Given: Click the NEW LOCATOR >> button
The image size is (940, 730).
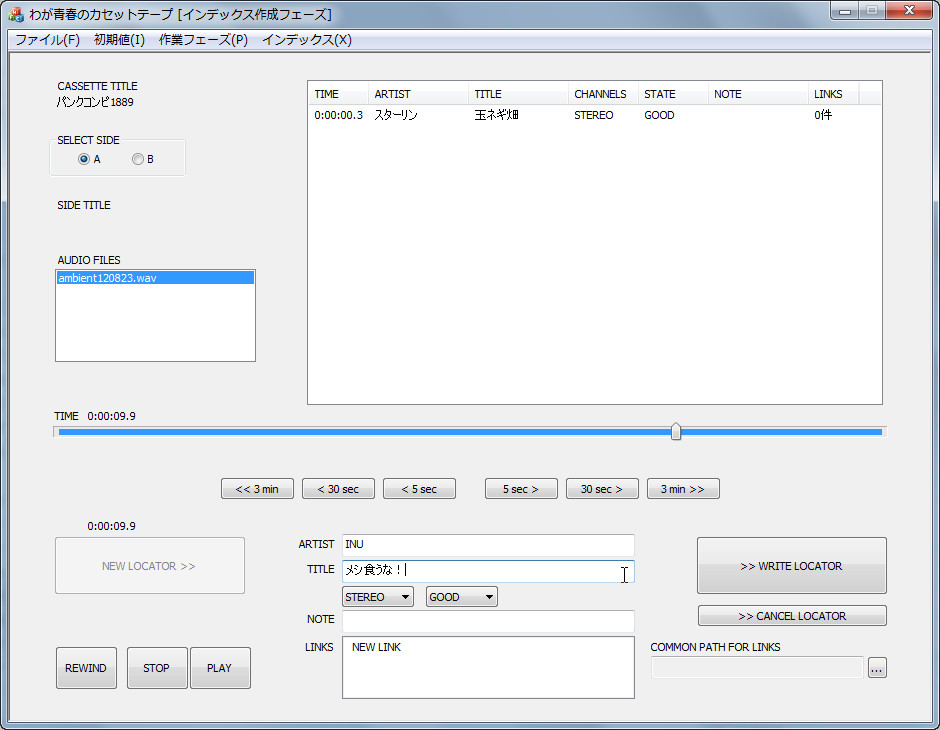Looking at the screenshot, I should pos(149,566).
